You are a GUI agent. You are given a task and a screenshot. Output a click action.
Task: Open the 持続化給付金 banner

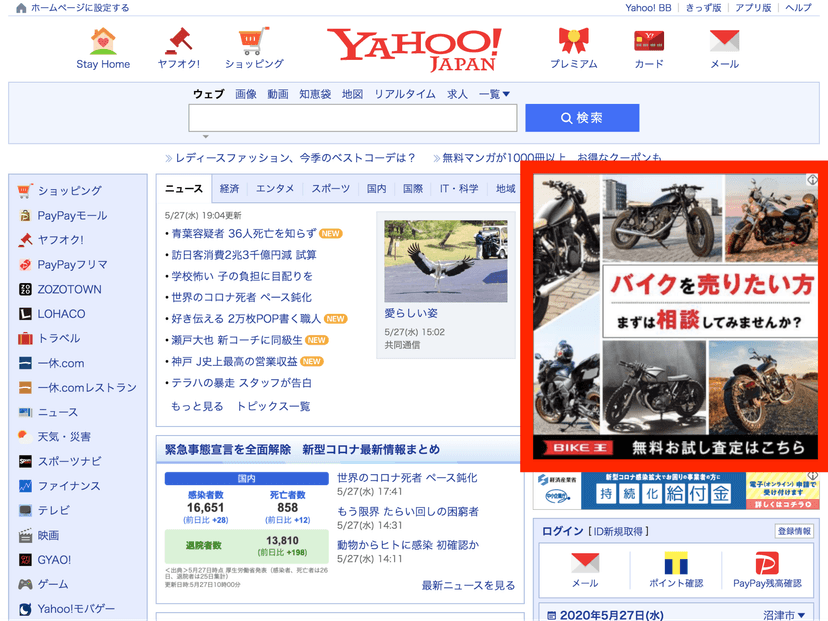pyautogui.click(x=676, y=491)
